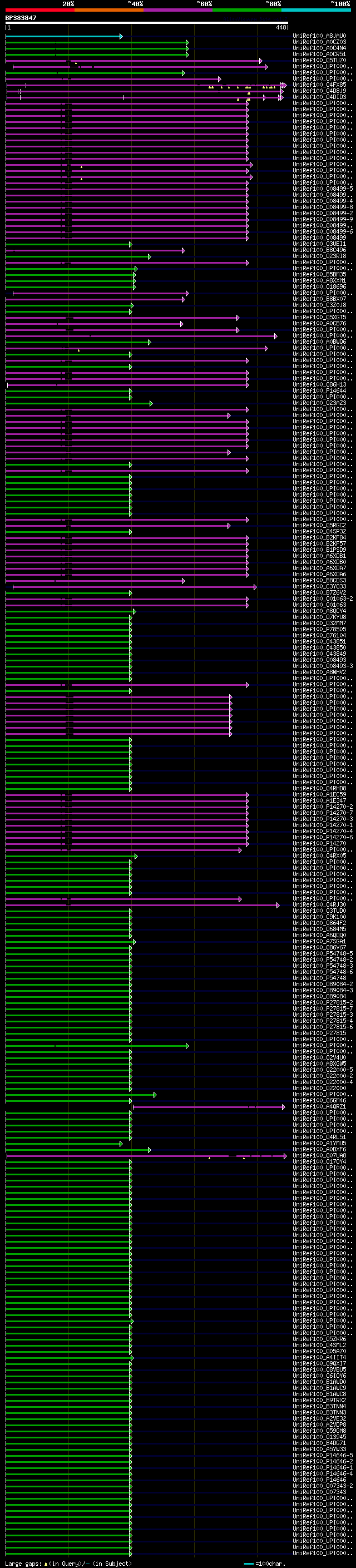356x1568 pixels.
Task: Open the UniRef100_Q08493-3 row label
Action: [x=323, y=666]
